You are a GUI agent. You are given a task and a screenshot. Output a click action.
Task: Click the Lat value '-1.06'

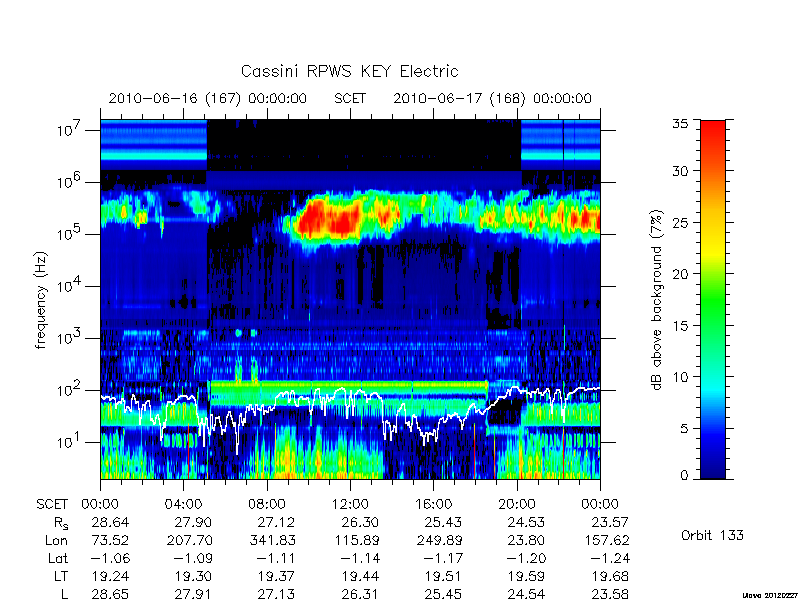pyautogui.click(x=110, y=559)
